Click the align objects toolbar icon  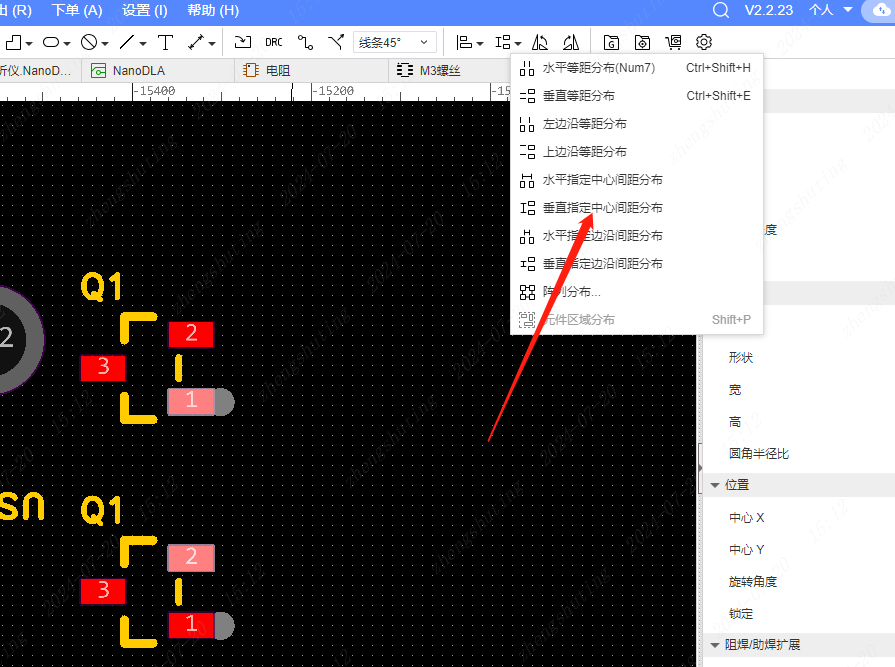click(x=463, y=42)
